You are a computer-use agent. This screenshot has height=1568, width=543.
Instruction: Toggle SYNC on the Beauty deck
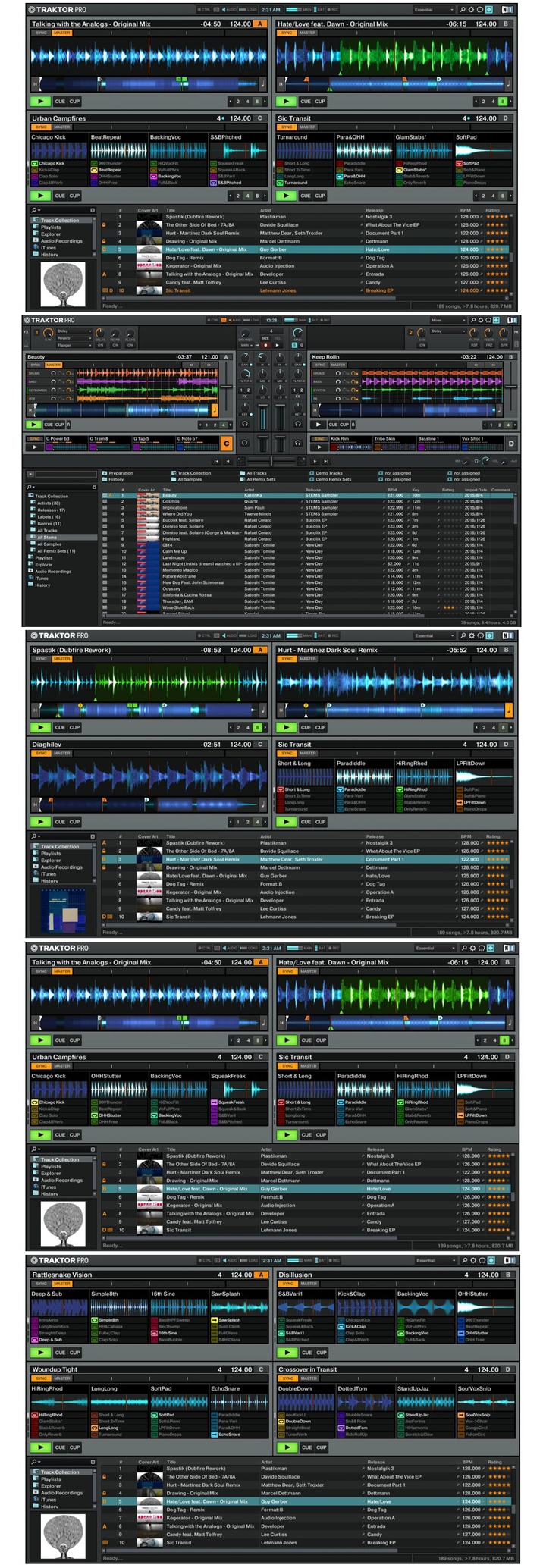(x=35, y=365)
